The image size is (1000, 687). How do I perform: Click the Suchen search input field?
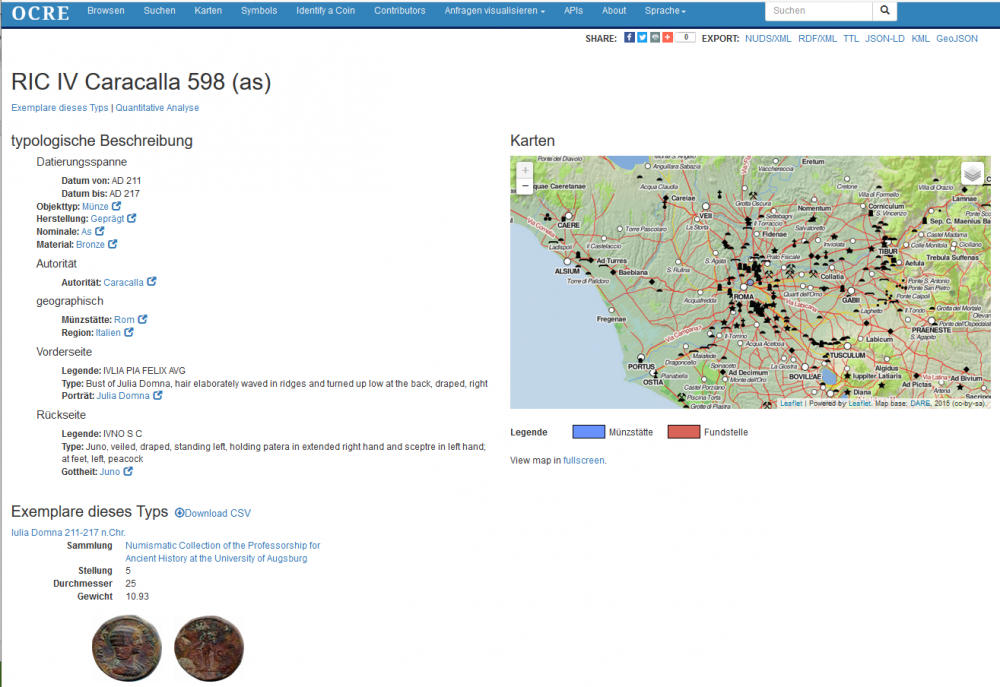pyautogui.click(x=818, y=11)
